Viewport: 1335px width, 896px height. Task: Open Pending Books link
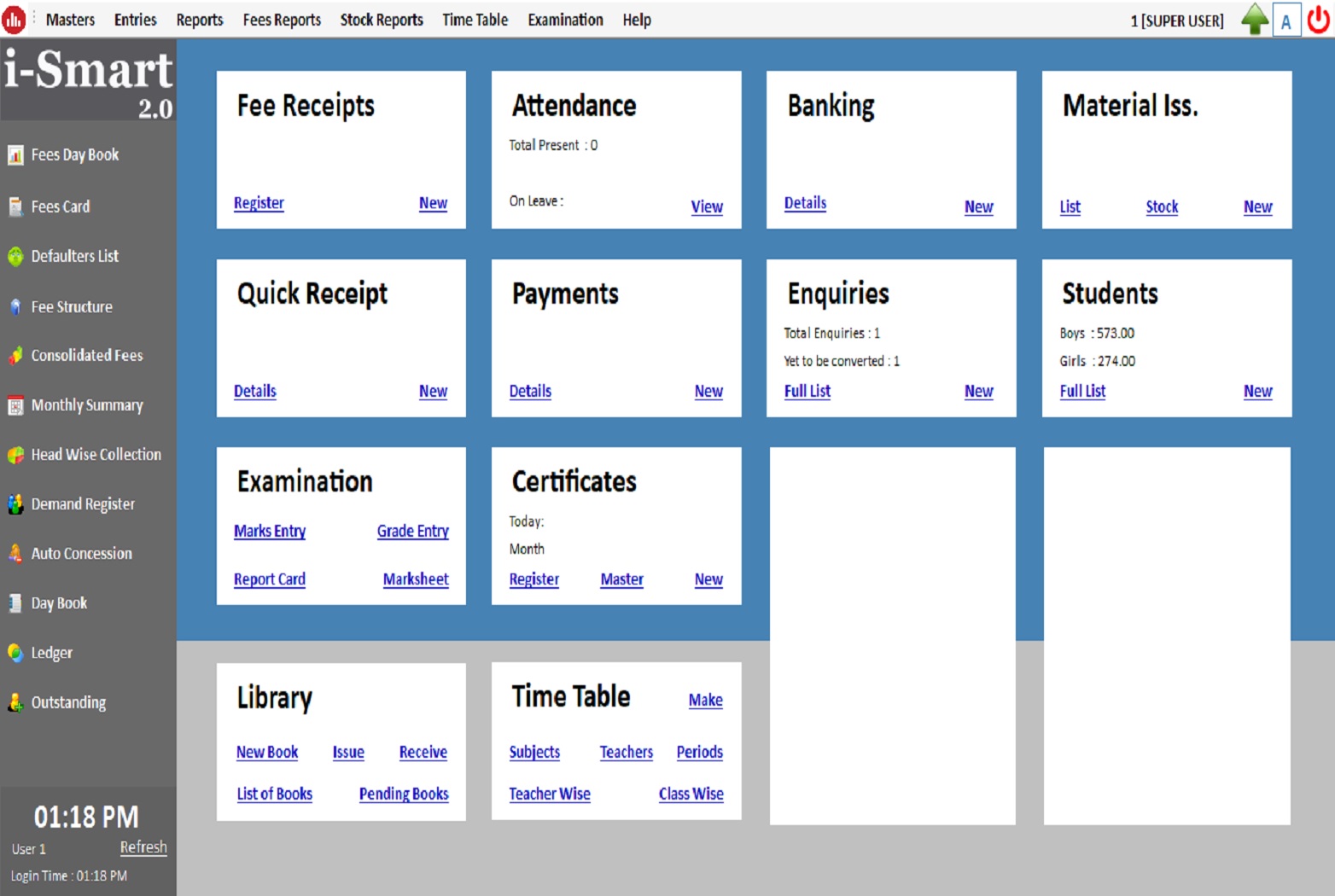pyautogui.click(x=404, y=794)
